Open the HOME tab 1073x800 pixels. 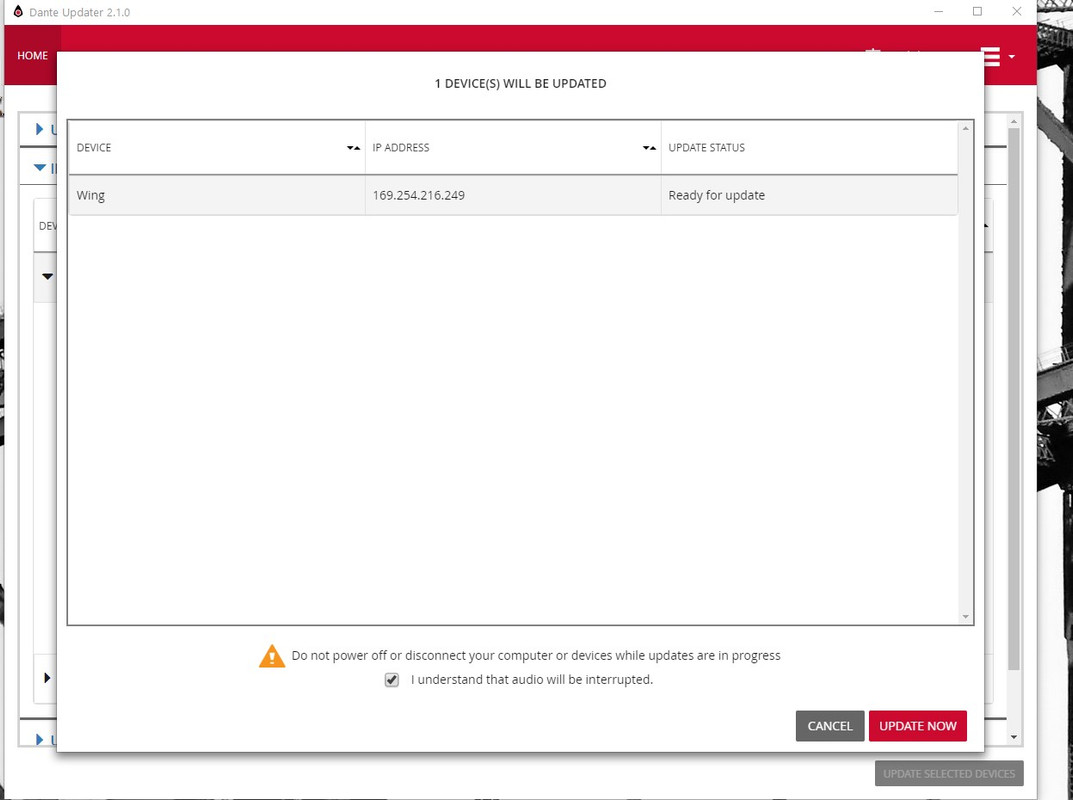tap(32, 55)
